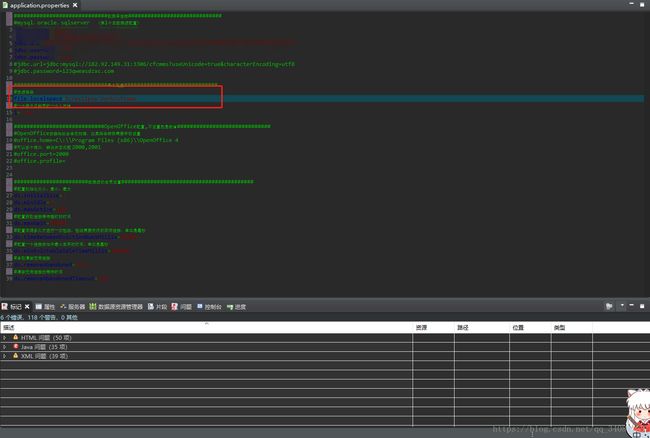650x438 pixels.
Task: Click the XML 问题 warning icon
Action: pyautogui.click(x=16, y=356)
